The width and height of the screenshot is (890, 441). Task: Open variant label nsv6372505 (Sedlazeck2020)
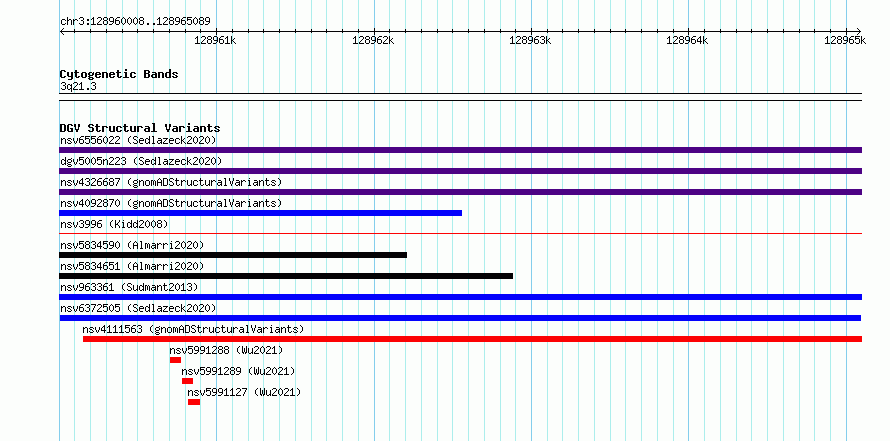(138, 308)
